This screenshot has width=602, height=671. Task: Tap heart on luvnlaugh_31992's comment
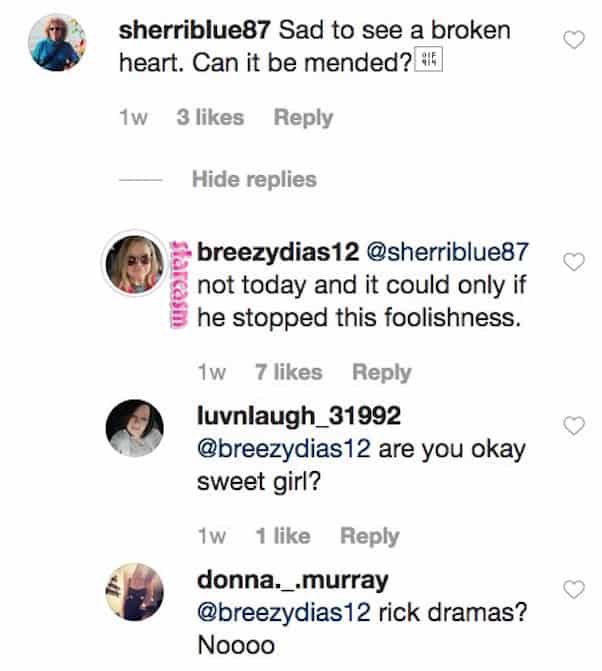573,427
